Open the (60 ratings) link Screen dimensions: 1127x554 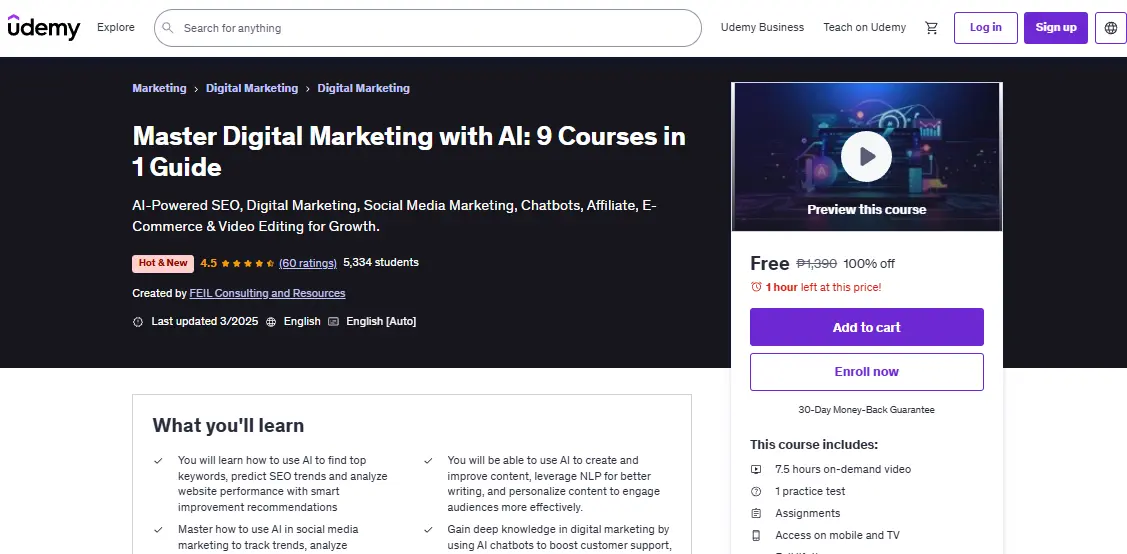click(308, 263)
